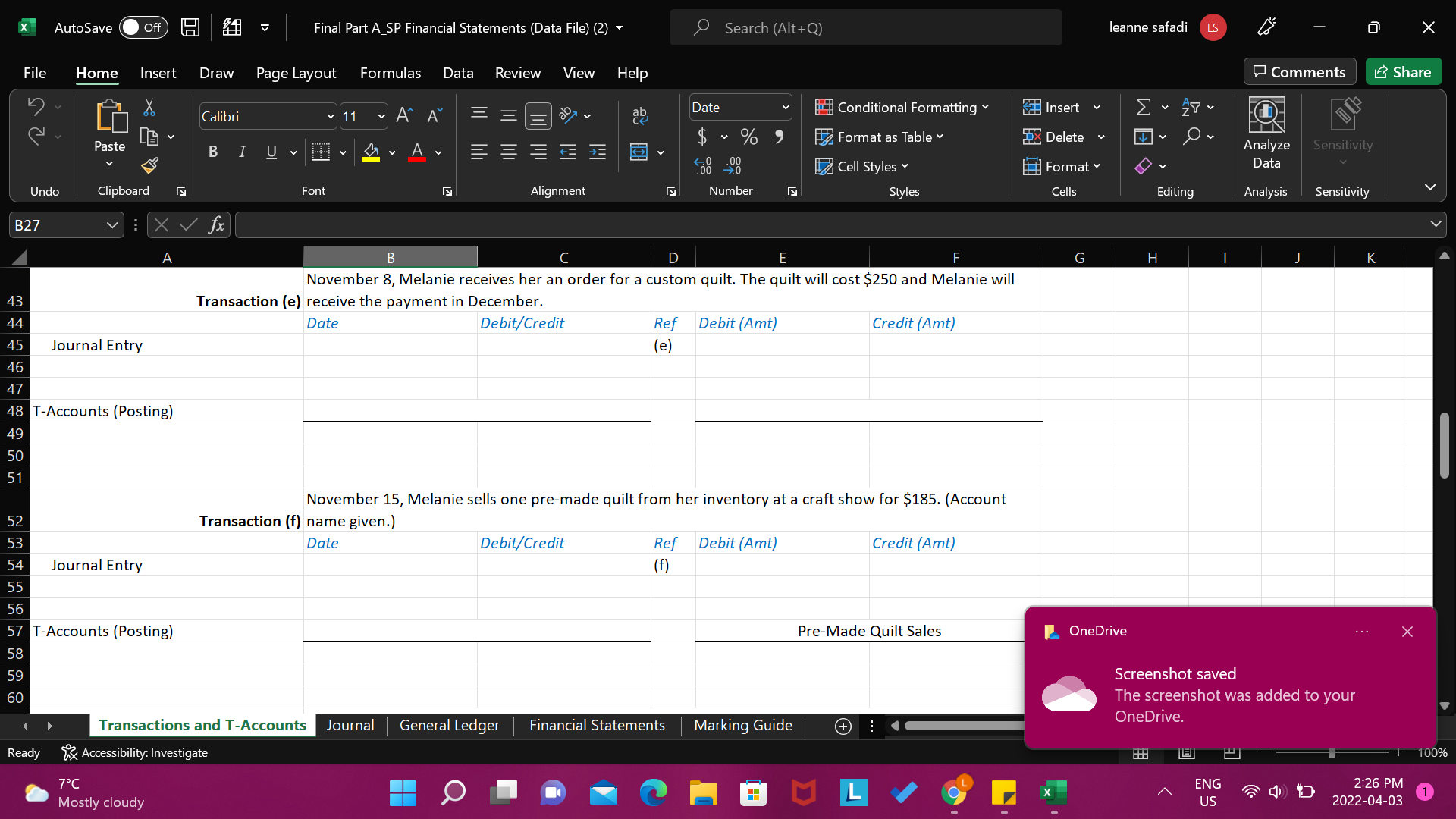1456x819 pixels.
Task: Switch to the Formulas ribbon tab
Action: point(390,73)
